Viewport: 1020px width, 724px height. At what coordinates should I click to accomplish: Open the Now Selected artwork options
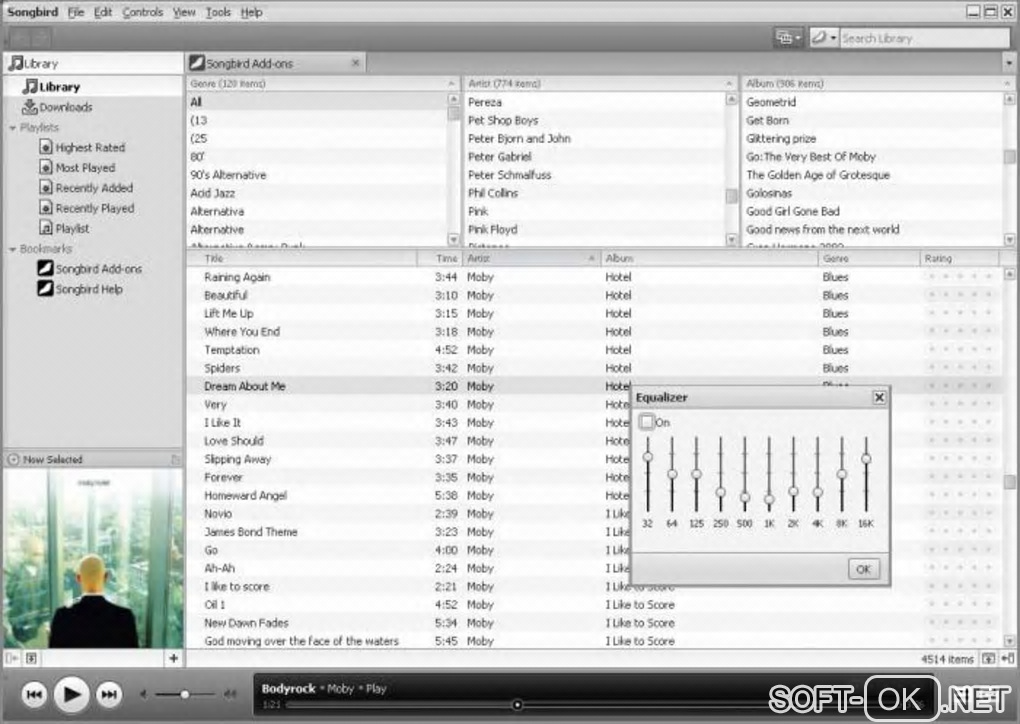[176, 459]
